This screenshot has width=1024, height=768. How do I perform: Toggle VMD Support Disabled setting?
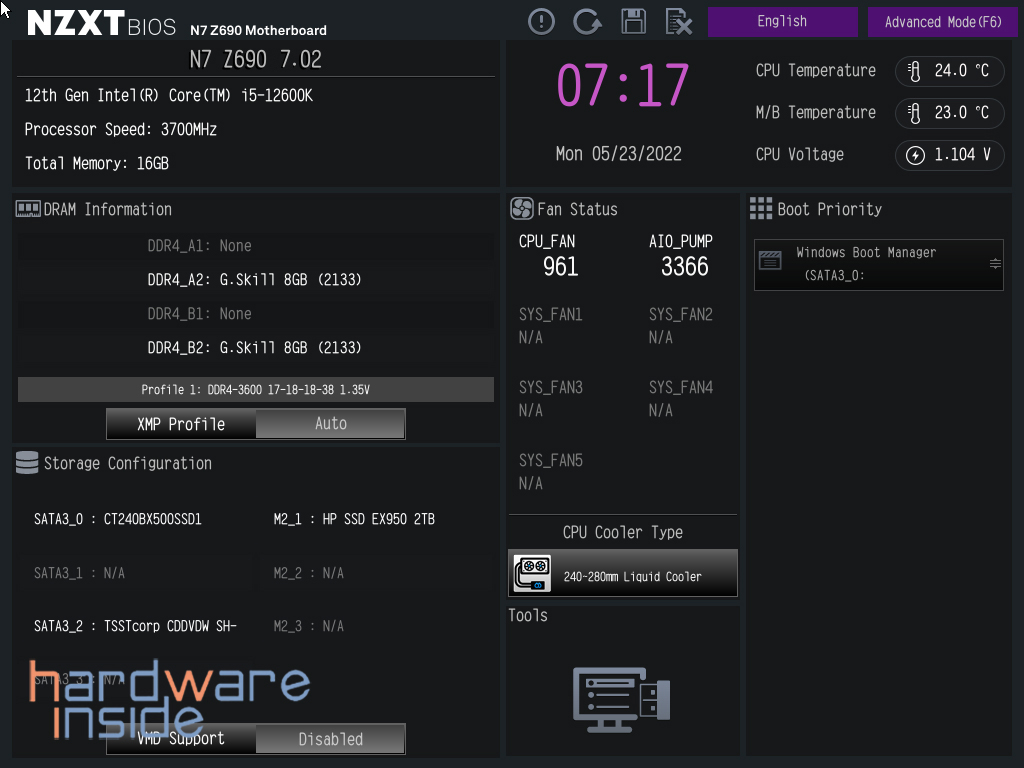pyautogui.click(x=330, y=739)
